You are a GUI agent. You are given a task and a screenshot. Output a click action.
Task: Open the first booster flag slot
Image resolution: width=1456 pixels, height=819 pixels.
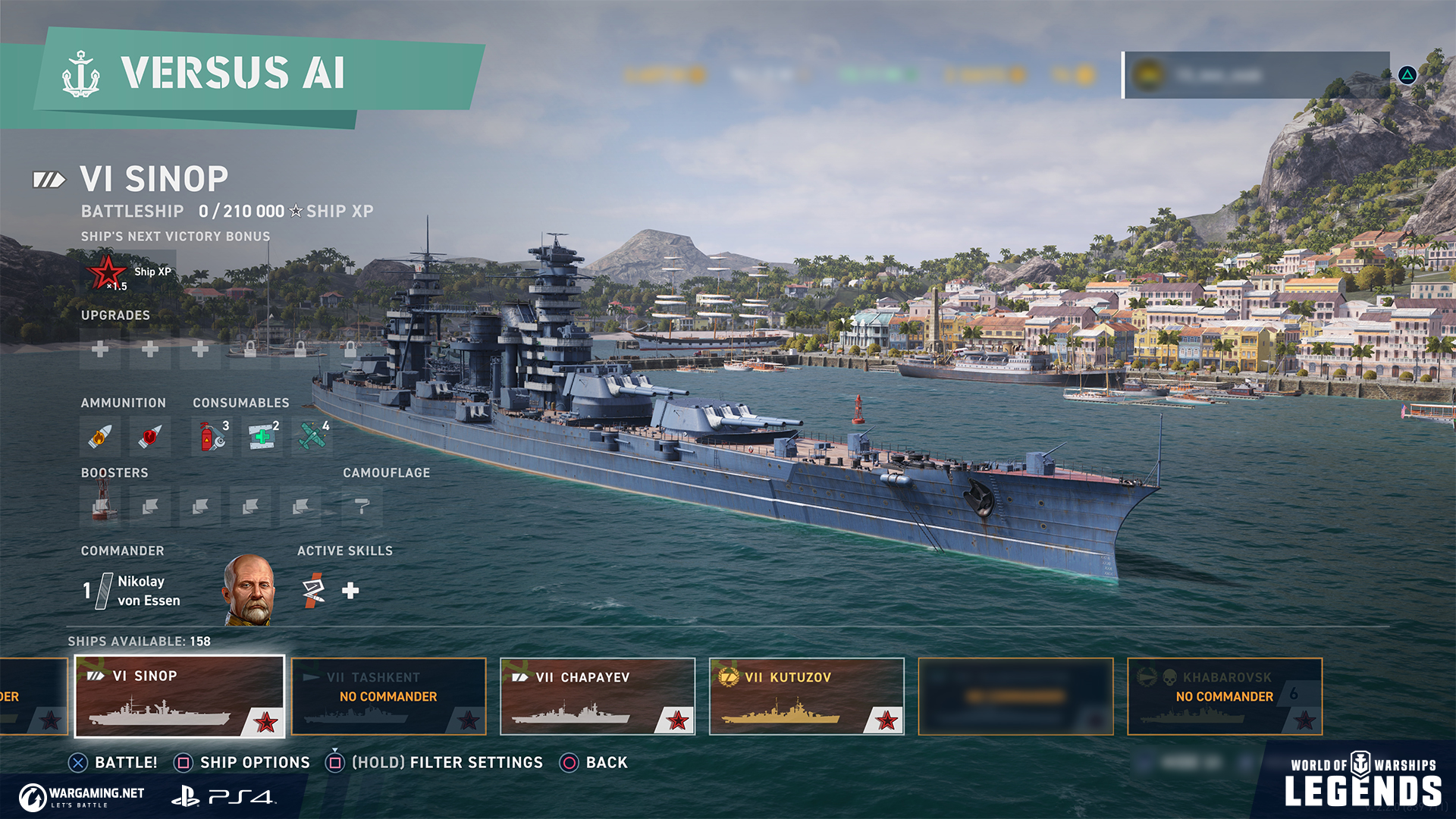pos(99,507)
